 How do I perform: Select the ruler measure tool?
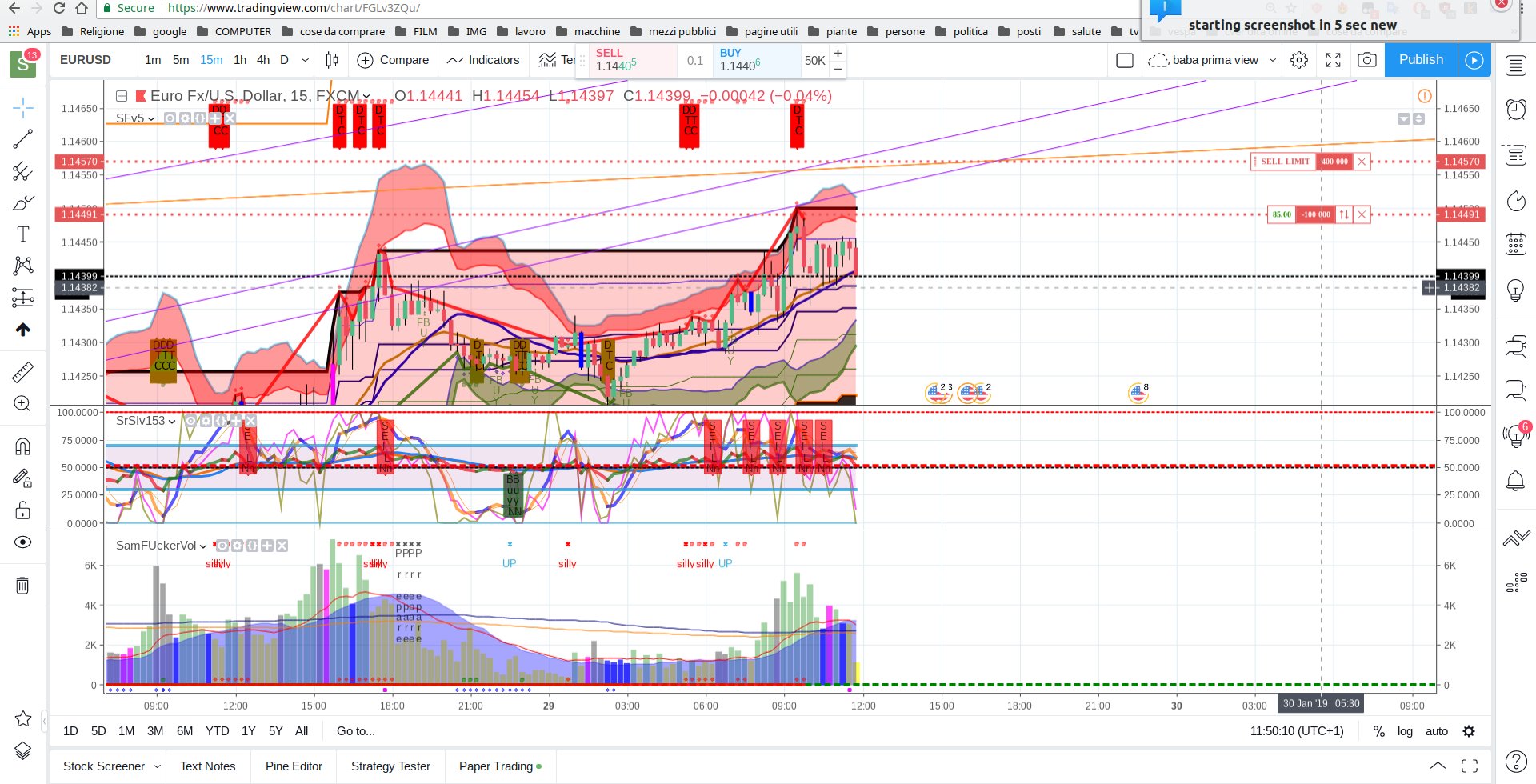(x=23, y=371)
